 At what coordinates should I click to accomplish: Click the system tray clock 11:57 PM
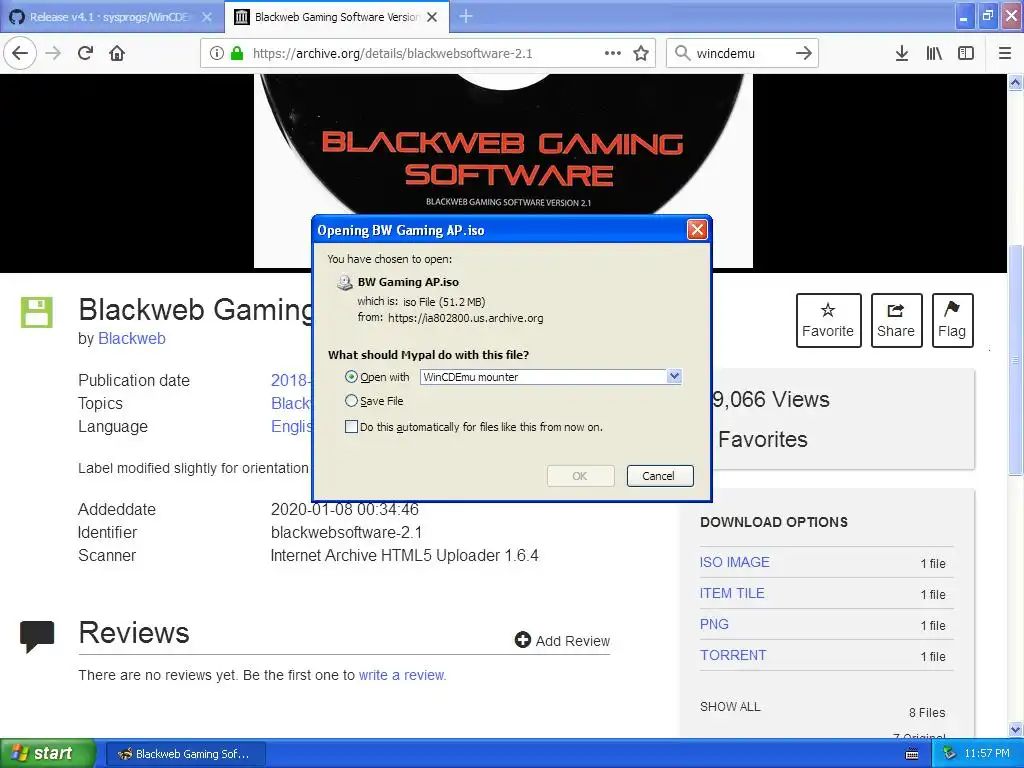(987, 754)
